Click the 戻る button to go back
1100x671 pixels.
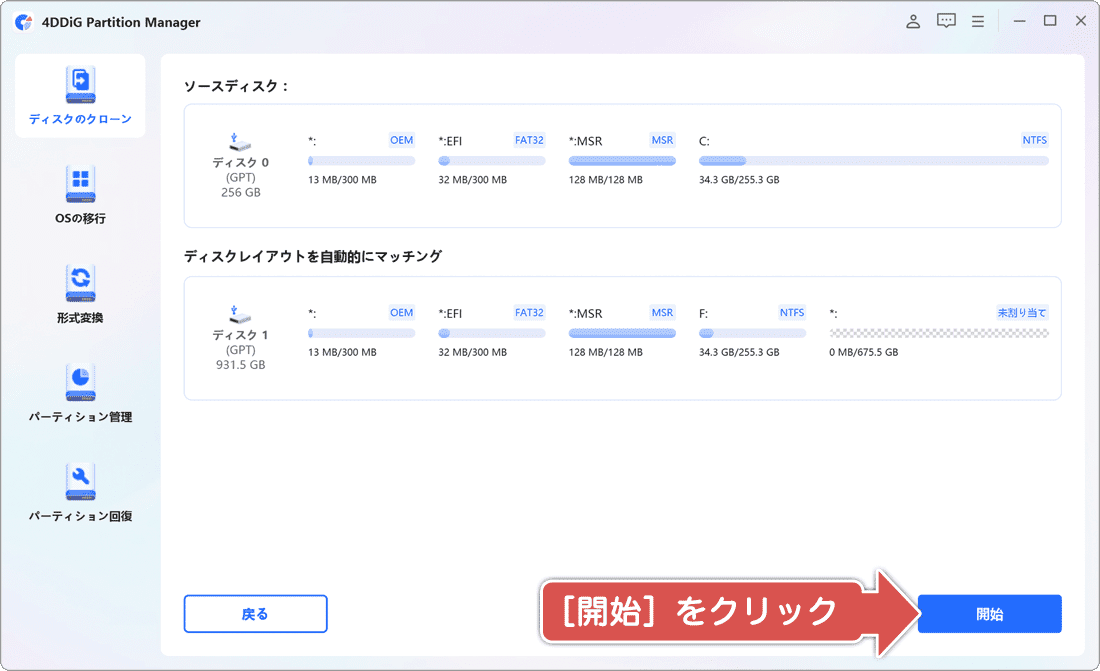pos(254,613)
